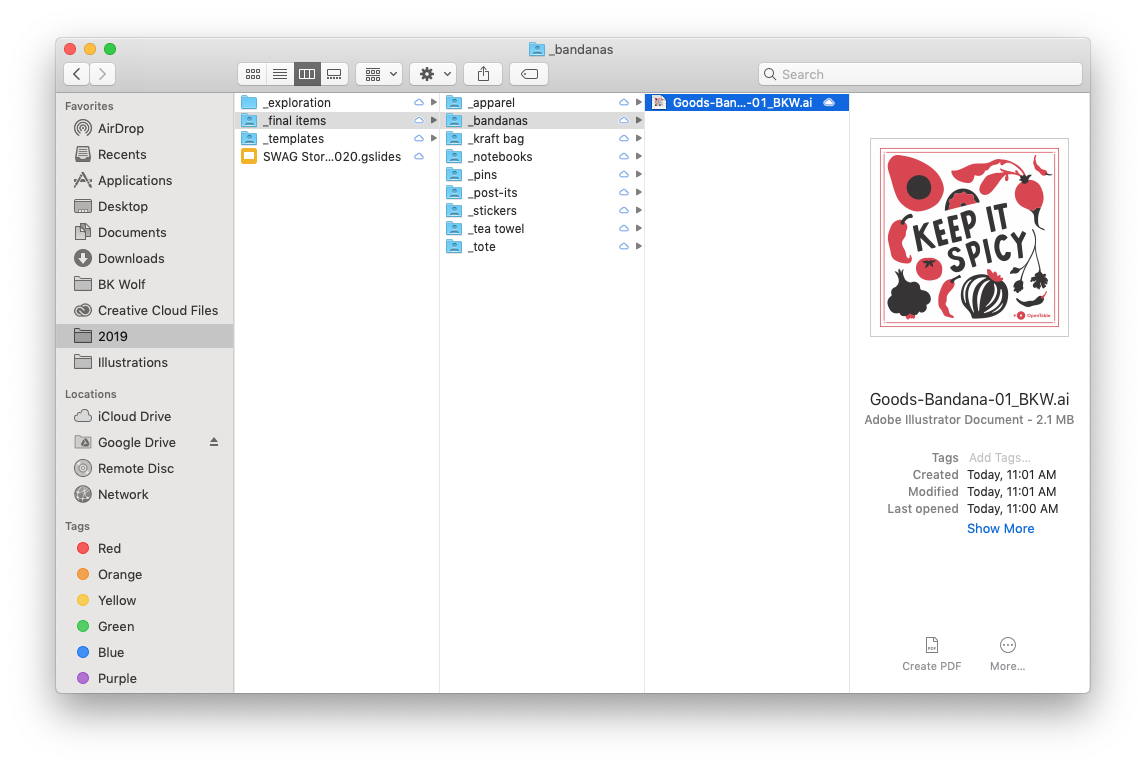1146x767 pixels.
Task: Select the Red tag color
Action: coord(109,548)
